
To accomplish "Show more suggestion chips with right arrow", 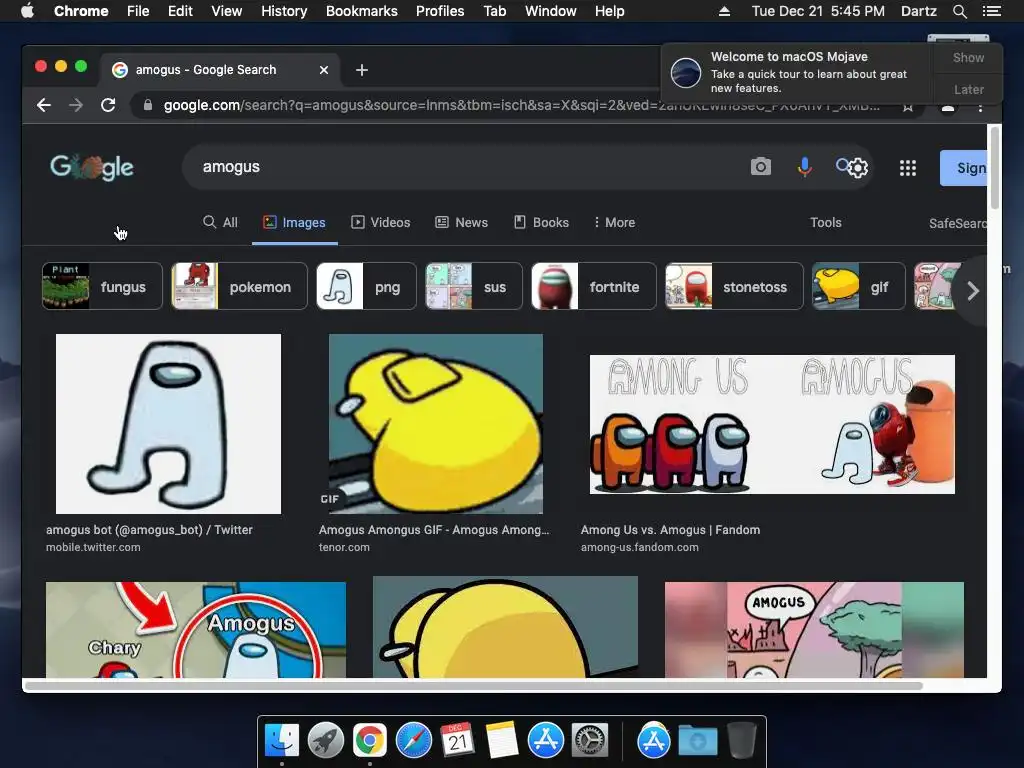I will 973,291.
